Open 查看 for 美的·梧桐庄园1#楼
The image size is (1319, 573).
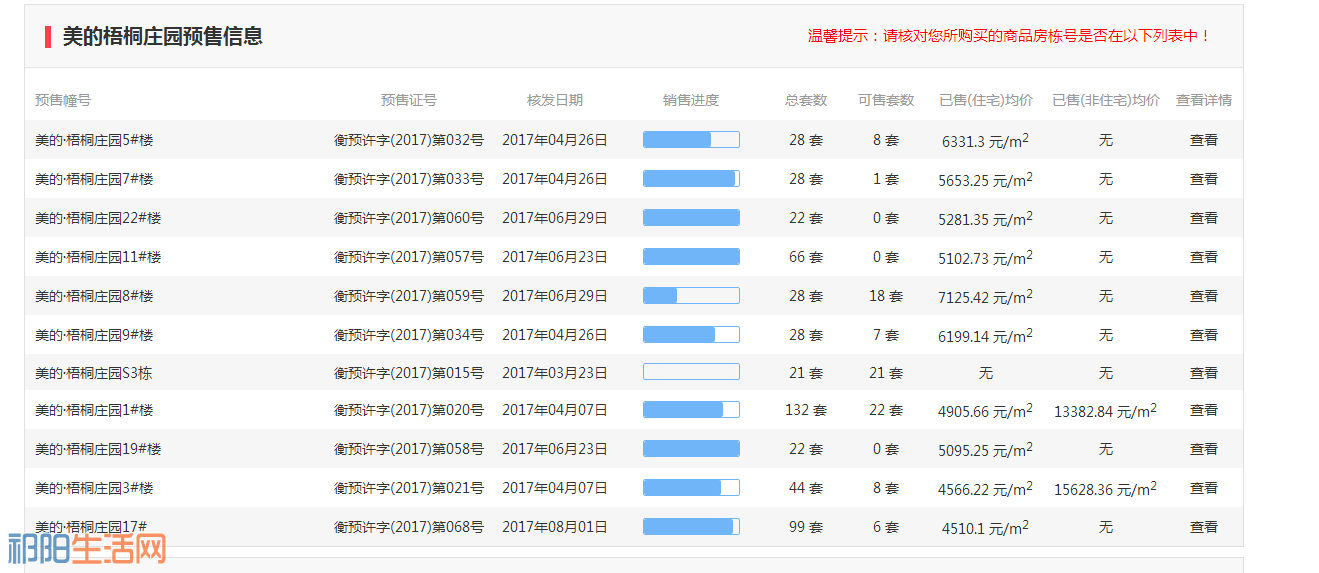pyautogui.click(x=1203, y=410)
